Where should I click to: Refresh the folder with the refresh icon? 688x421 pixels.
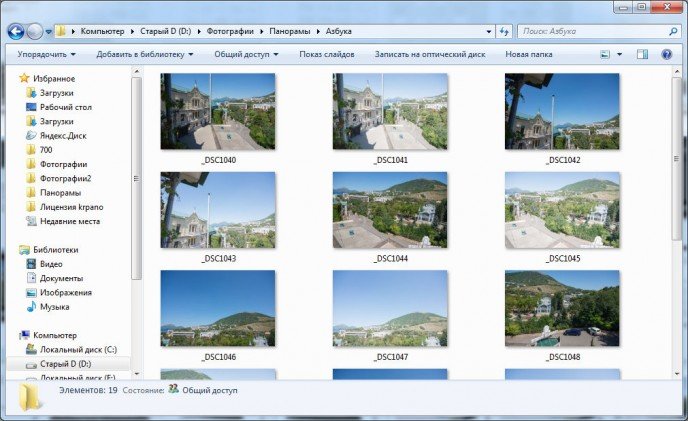tap(504, 31)
